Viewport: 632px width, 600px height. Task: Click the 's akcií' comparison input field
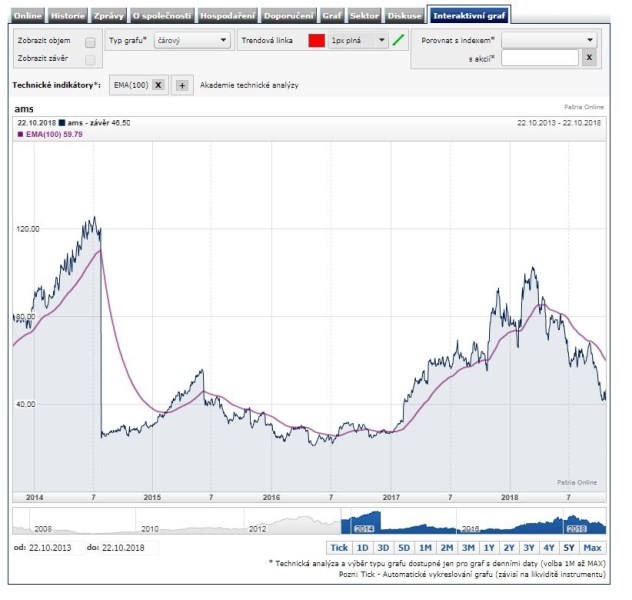[x=540, y=58]
